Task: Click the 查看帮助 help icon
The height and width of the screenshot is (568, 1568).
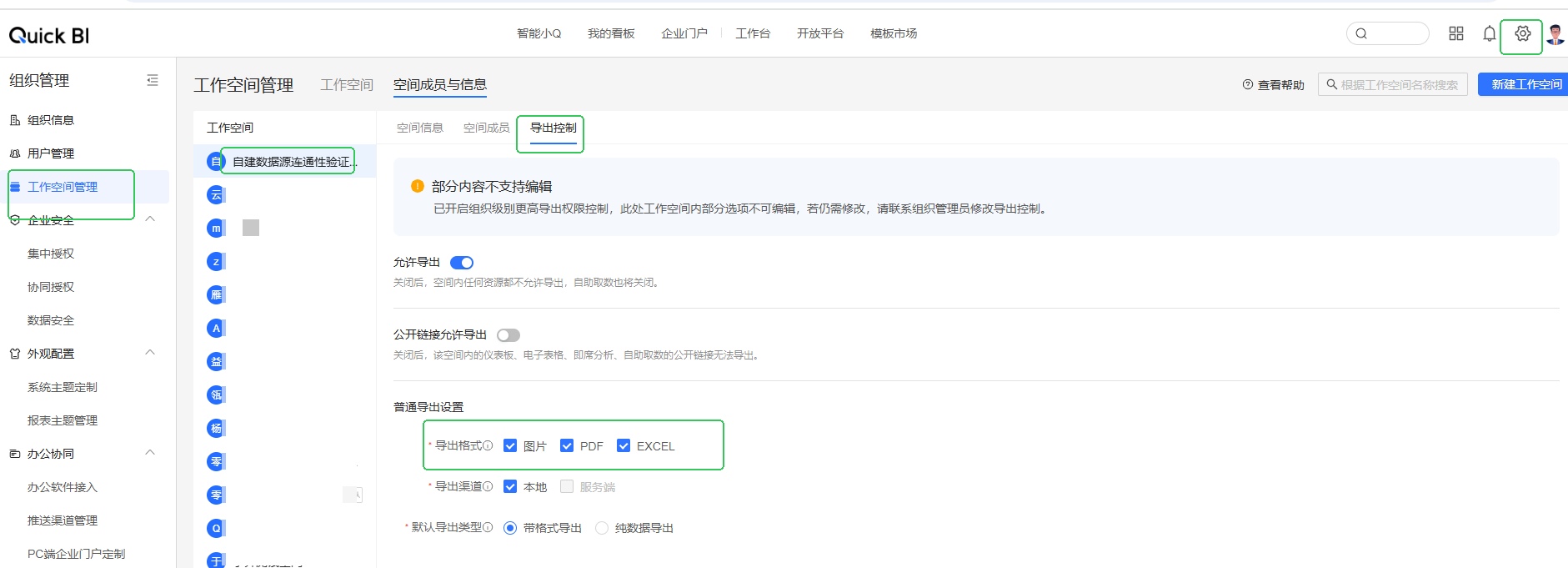Action: pyautogui.click(x=1248, y=85)
